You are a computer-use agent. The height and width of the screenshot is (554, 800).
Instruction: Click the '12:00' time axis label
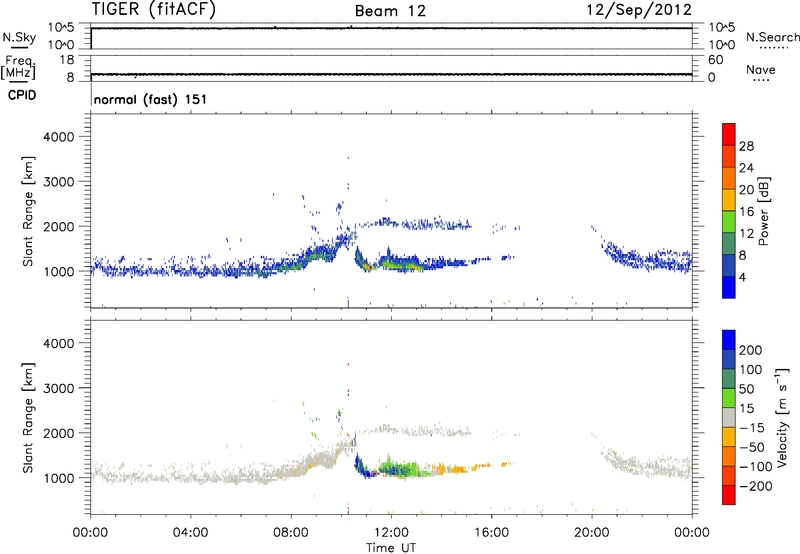pos(391,533)
